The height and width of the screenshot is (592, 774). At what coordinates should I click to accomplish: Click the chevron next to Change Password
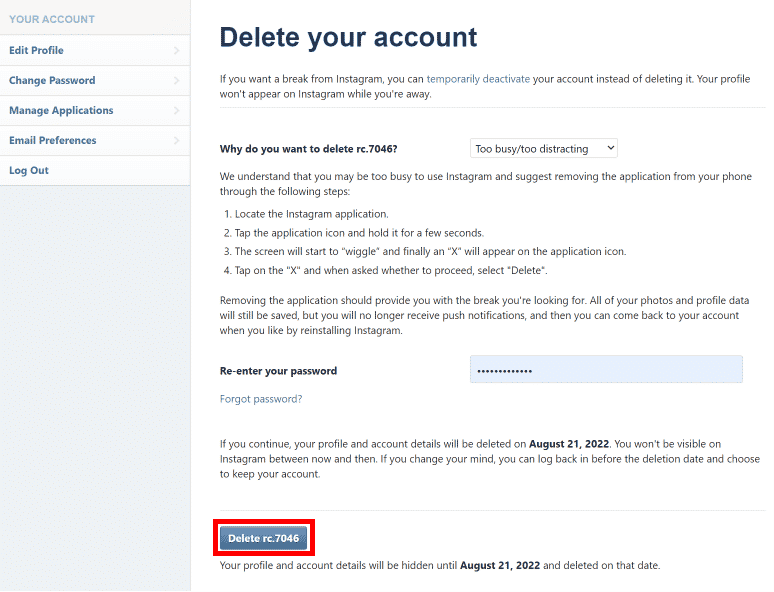point(177,80)
